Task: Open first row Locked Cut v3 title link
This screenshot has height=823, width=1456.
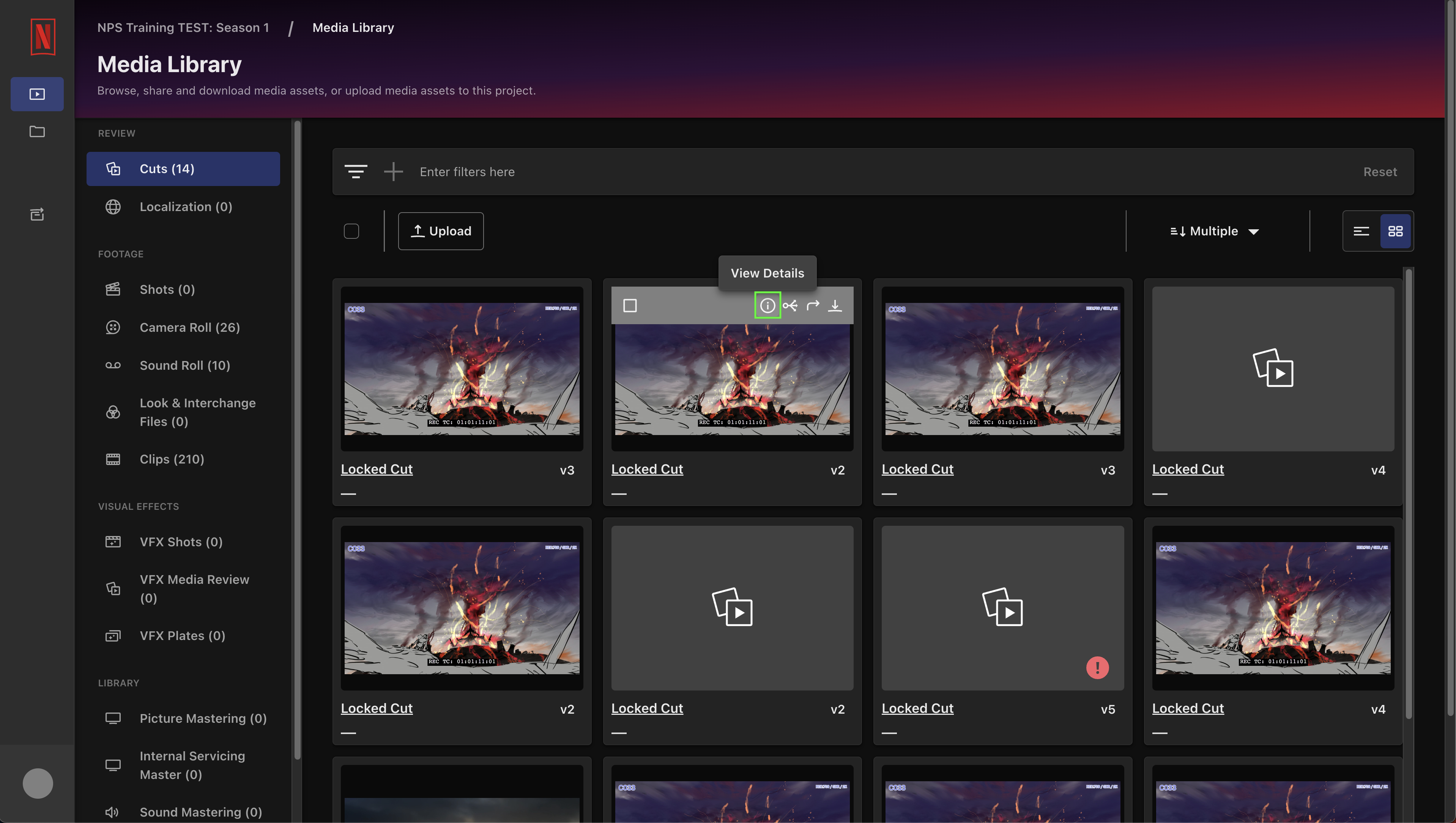Action: click(377, 468)
